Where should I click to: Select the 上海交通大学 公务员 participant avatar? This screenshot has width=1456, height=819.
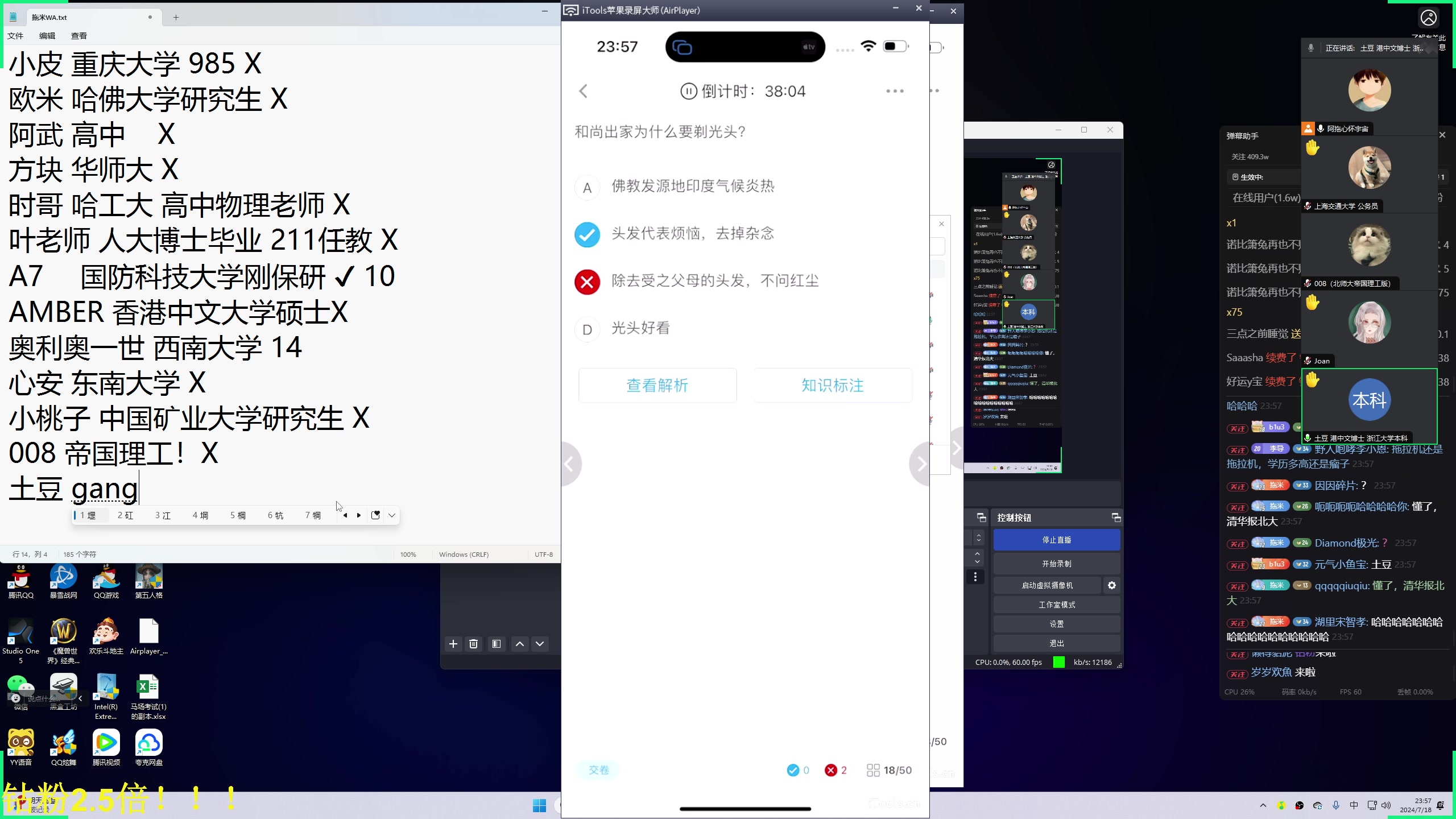point(1370,168)
